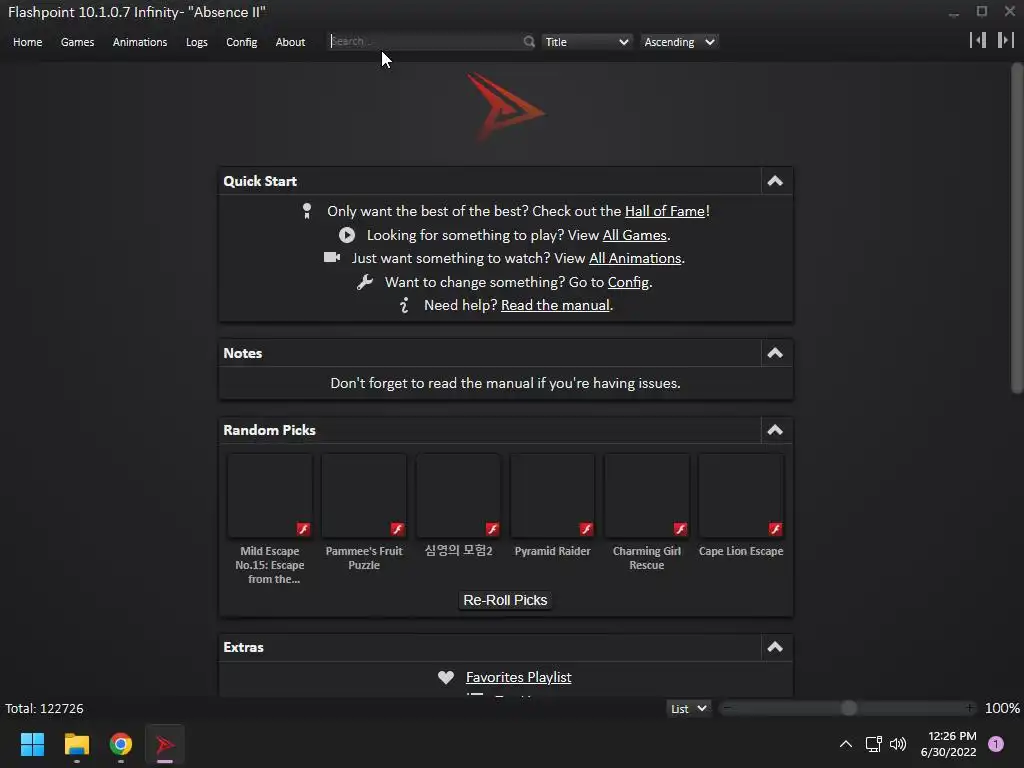
Task: Collapse the Quick Start section
Action: coord(775,181)
